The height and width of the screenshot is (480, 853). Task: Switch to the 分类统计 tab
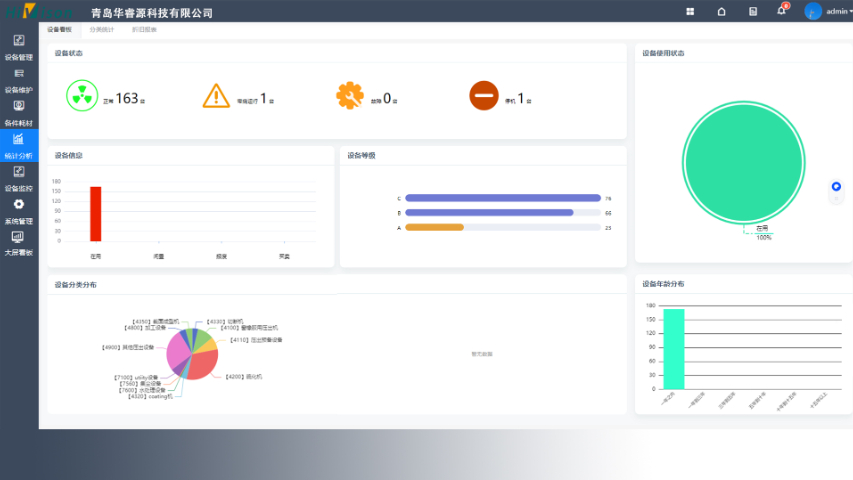coord(102,30)
